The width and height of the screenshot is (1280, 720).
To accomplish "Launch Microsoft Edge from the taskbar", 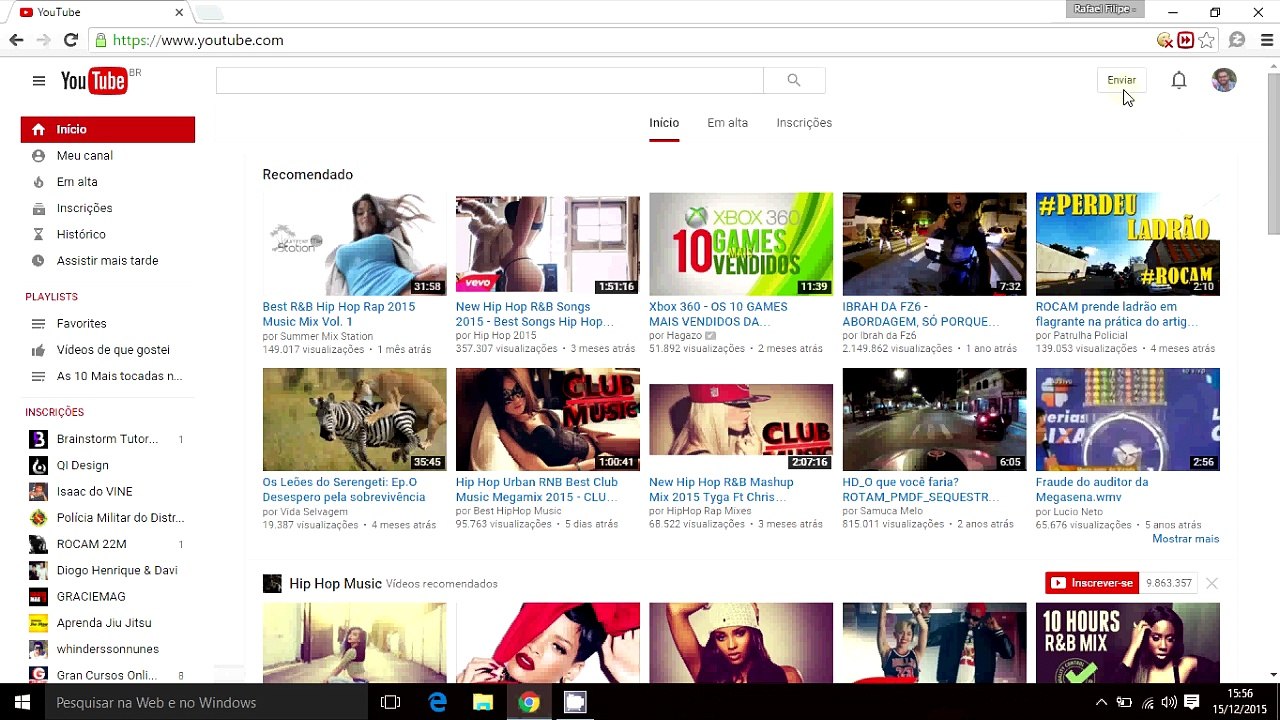I will [437, 702].
